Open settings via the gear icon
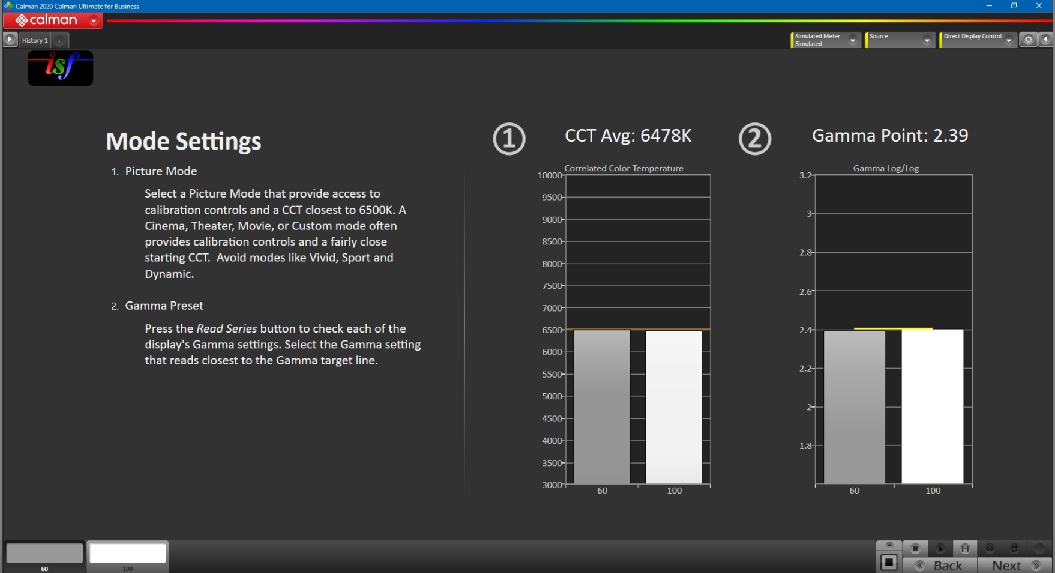 tap(1028, 40)
